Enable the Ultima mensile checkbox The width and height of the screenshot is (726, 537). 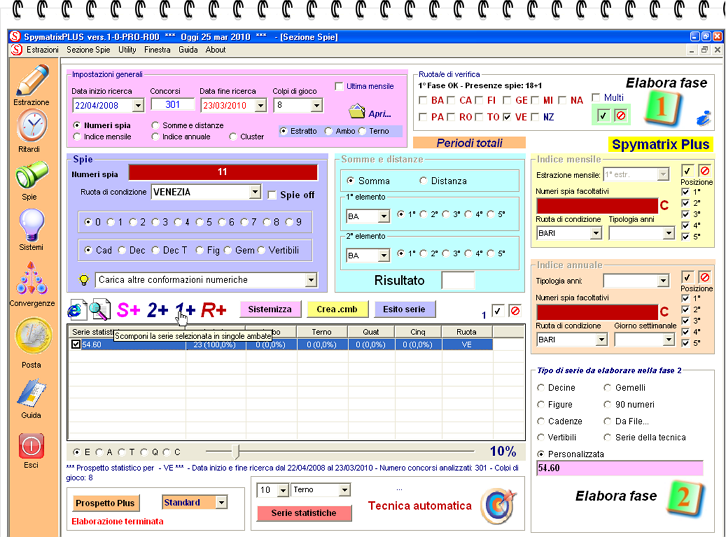339,87
